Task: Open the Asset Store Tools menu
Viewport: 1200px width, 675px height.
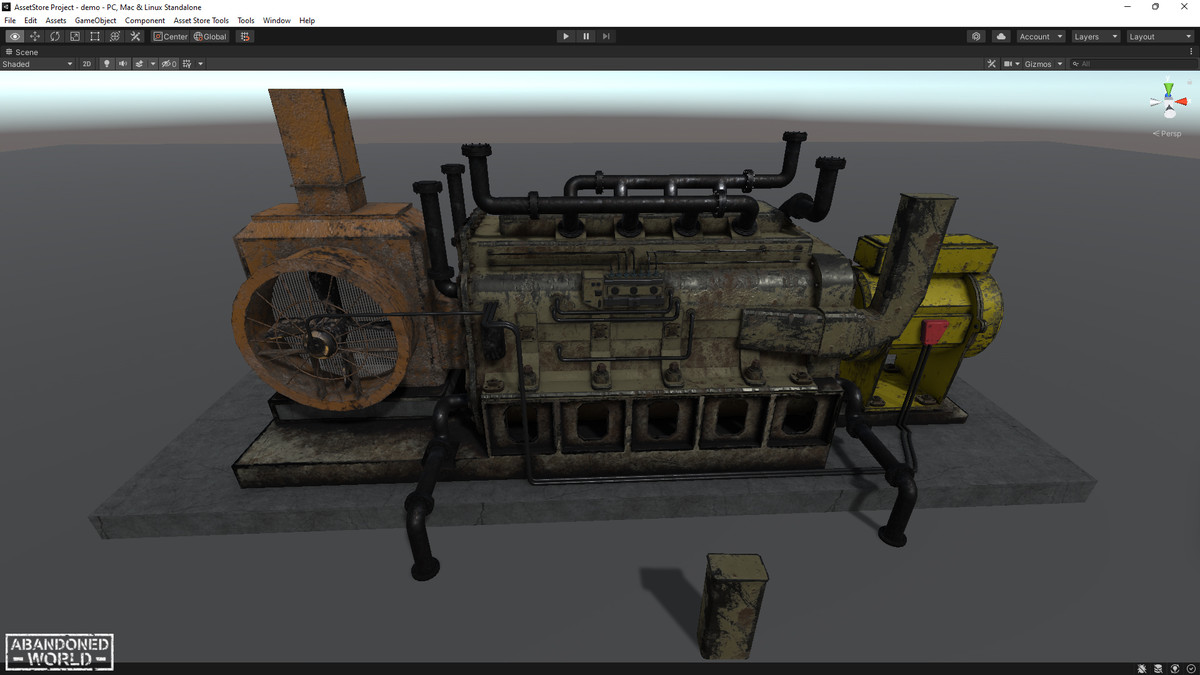Action: point(201,20)
